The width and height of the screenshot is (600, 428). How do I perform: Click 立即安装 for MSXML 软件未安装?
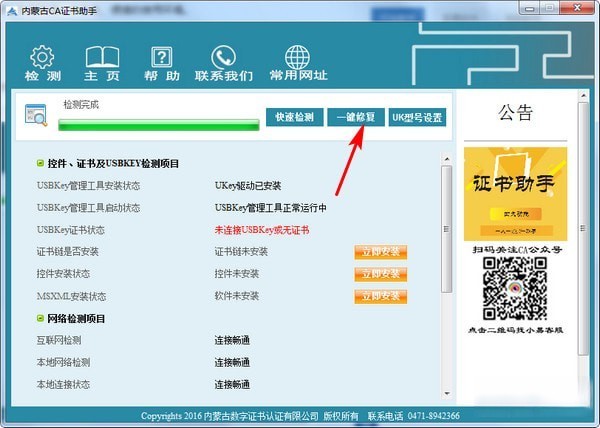(380, 296)
